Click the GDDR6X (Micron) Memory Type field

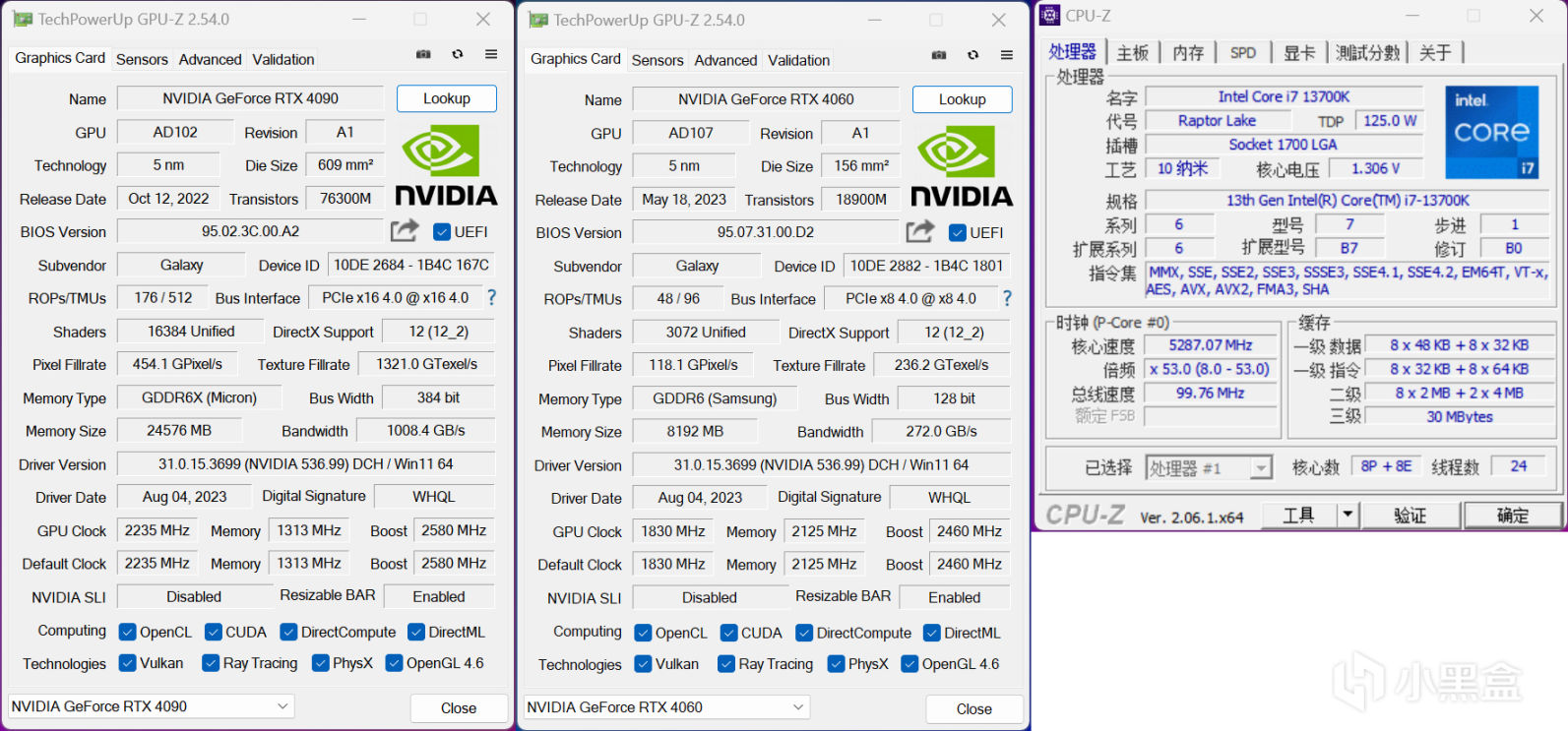[199, 397]
